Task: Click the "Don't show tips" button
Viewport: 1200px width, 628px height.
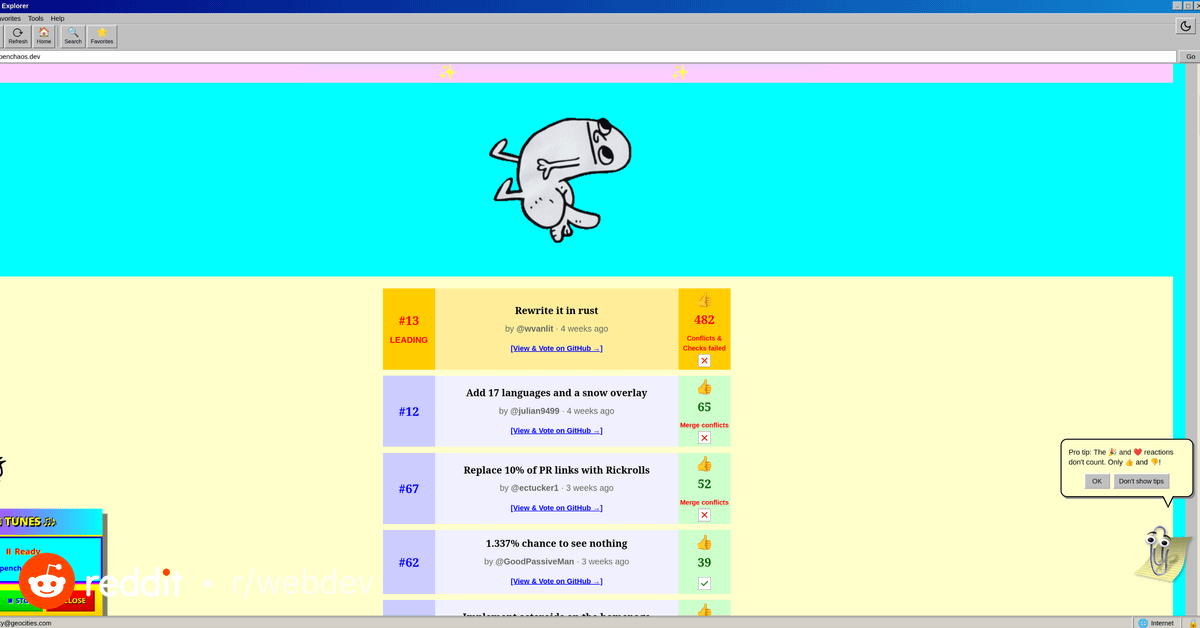Action: tap(1141, 481)
